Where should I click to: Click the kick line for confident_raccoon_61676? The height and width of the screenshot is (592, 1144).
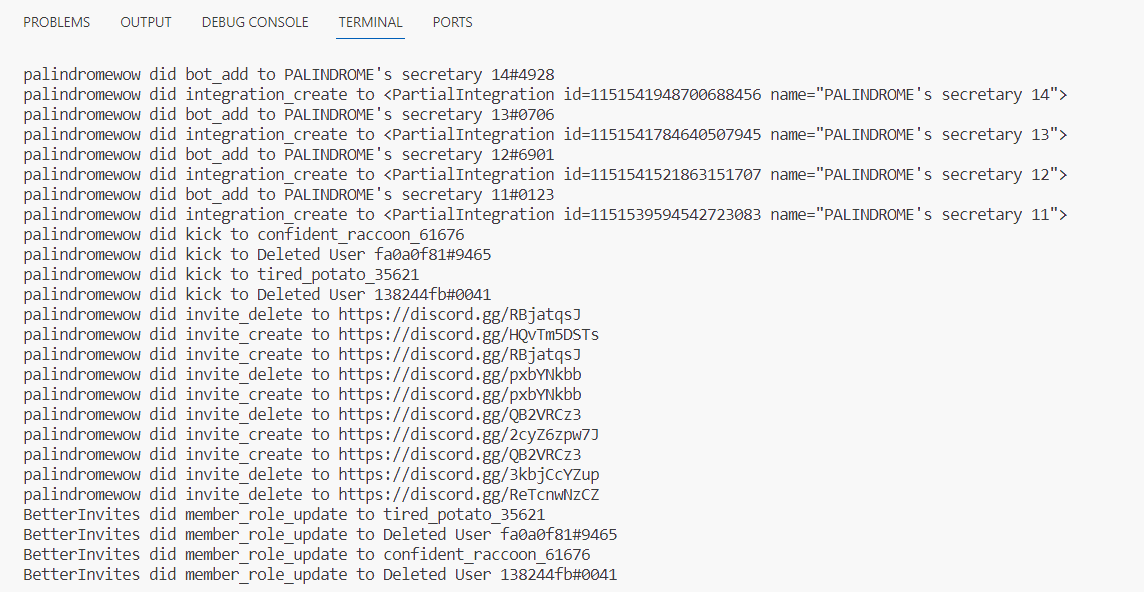243,234
